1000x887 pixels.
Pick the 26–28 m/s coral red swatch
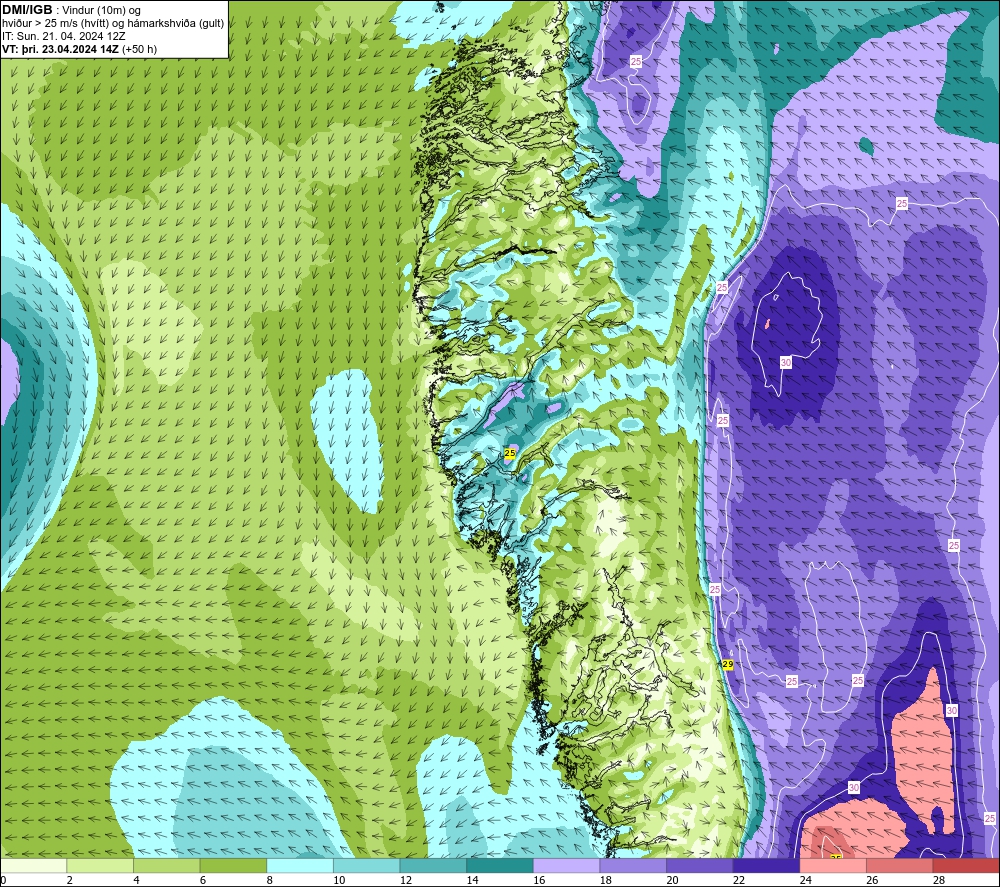(899, 865)
